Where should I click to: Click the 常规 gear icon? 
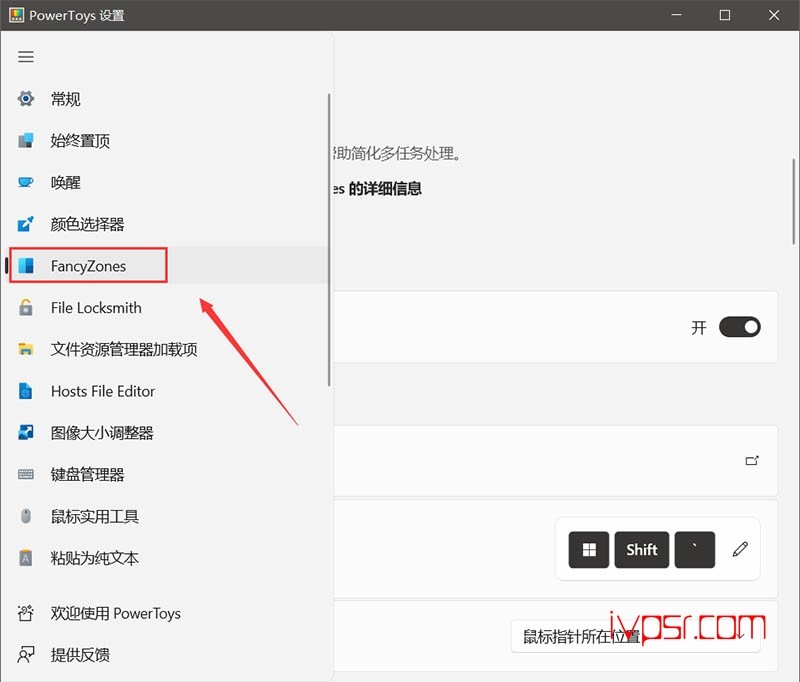[26, 98]
